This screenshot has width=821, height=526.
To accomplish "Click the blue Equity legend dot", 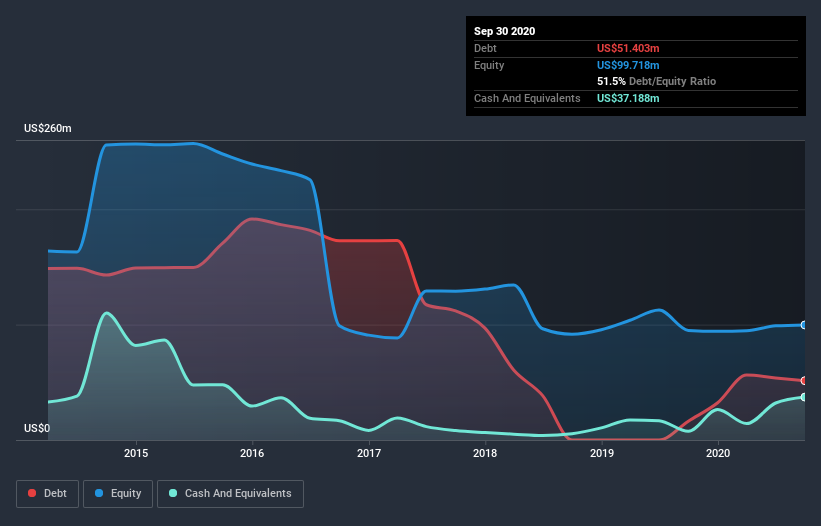I will [x=99, y=493].
